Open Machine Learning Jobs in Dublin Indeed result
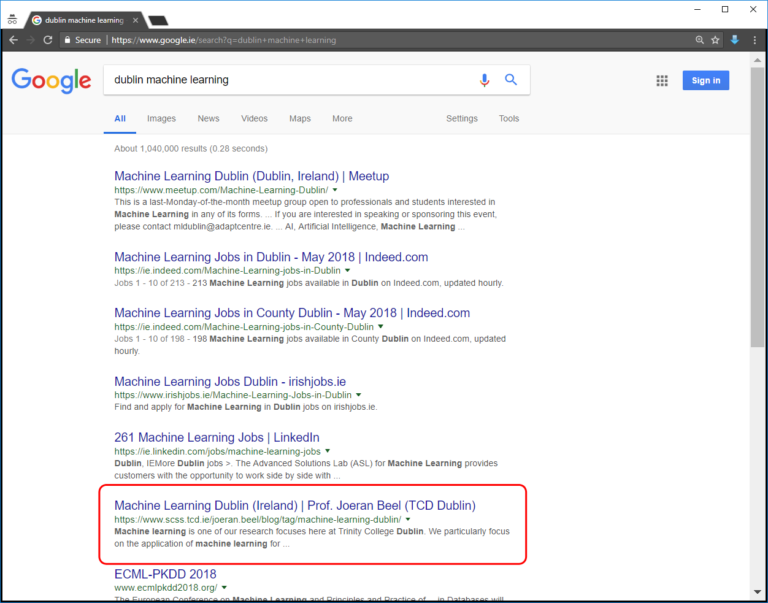 [271, 257]
